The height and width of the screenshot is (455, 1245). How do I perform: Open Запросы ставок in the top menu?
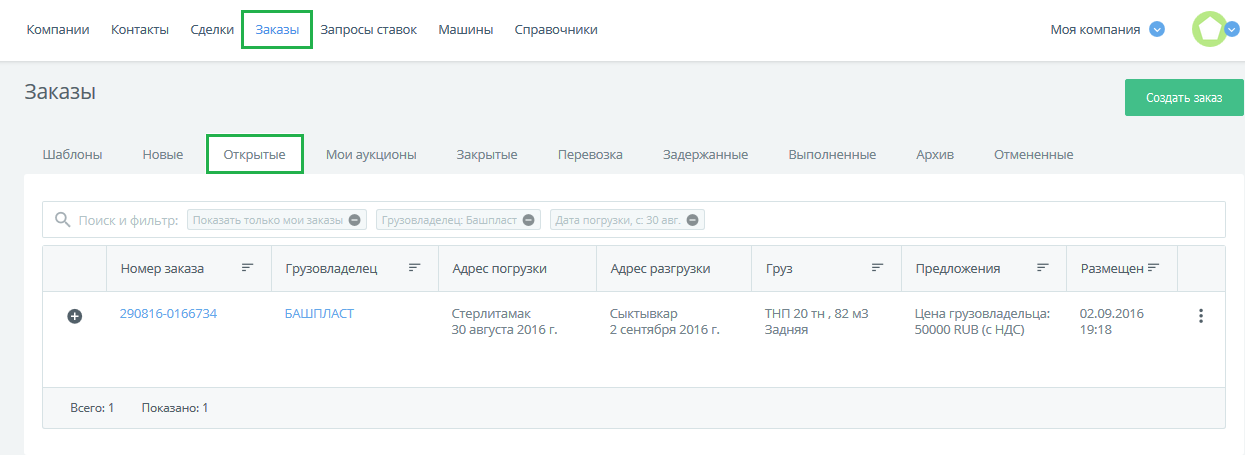coord(369,30)
